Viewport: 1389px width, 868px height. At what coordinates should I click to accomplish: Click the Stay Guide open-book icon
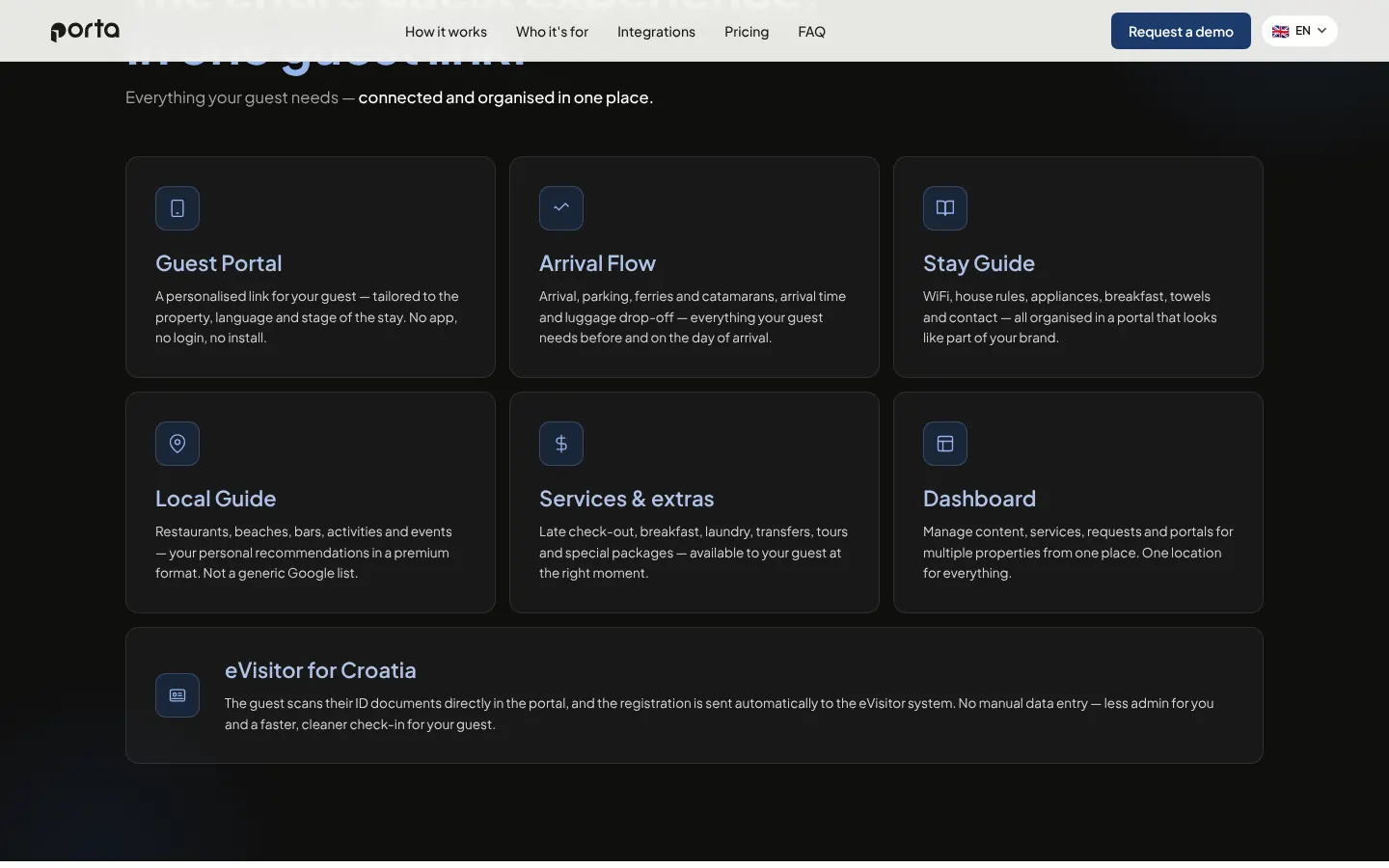945,208
